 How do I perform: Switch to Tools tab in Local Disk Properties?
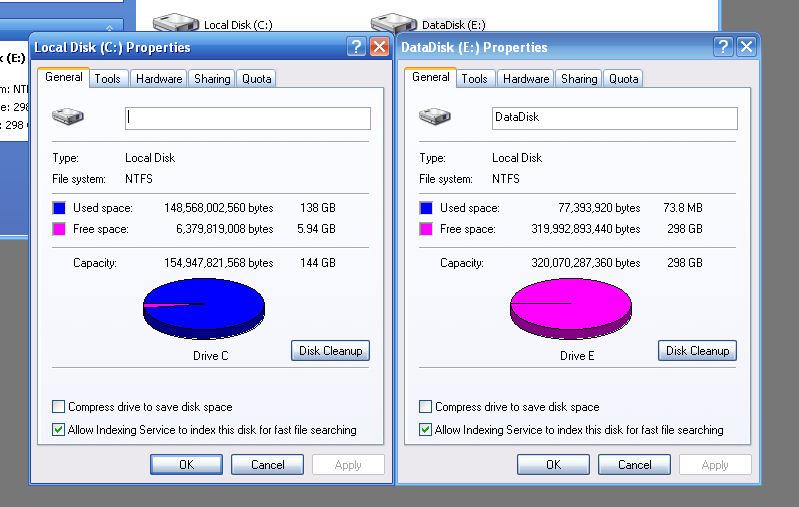(108, 79)
